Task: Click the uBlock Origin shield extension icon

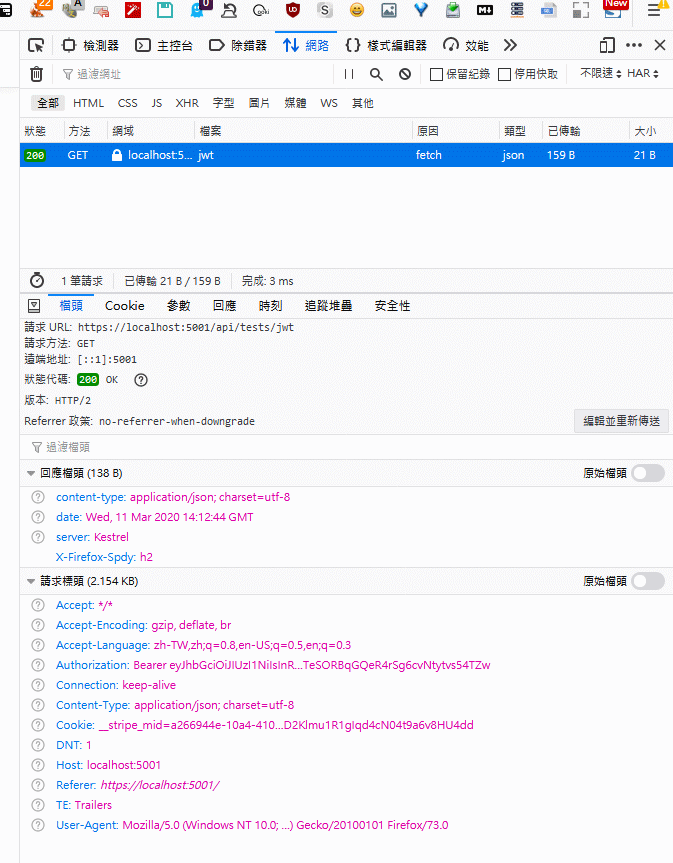Action: [293, 10]
